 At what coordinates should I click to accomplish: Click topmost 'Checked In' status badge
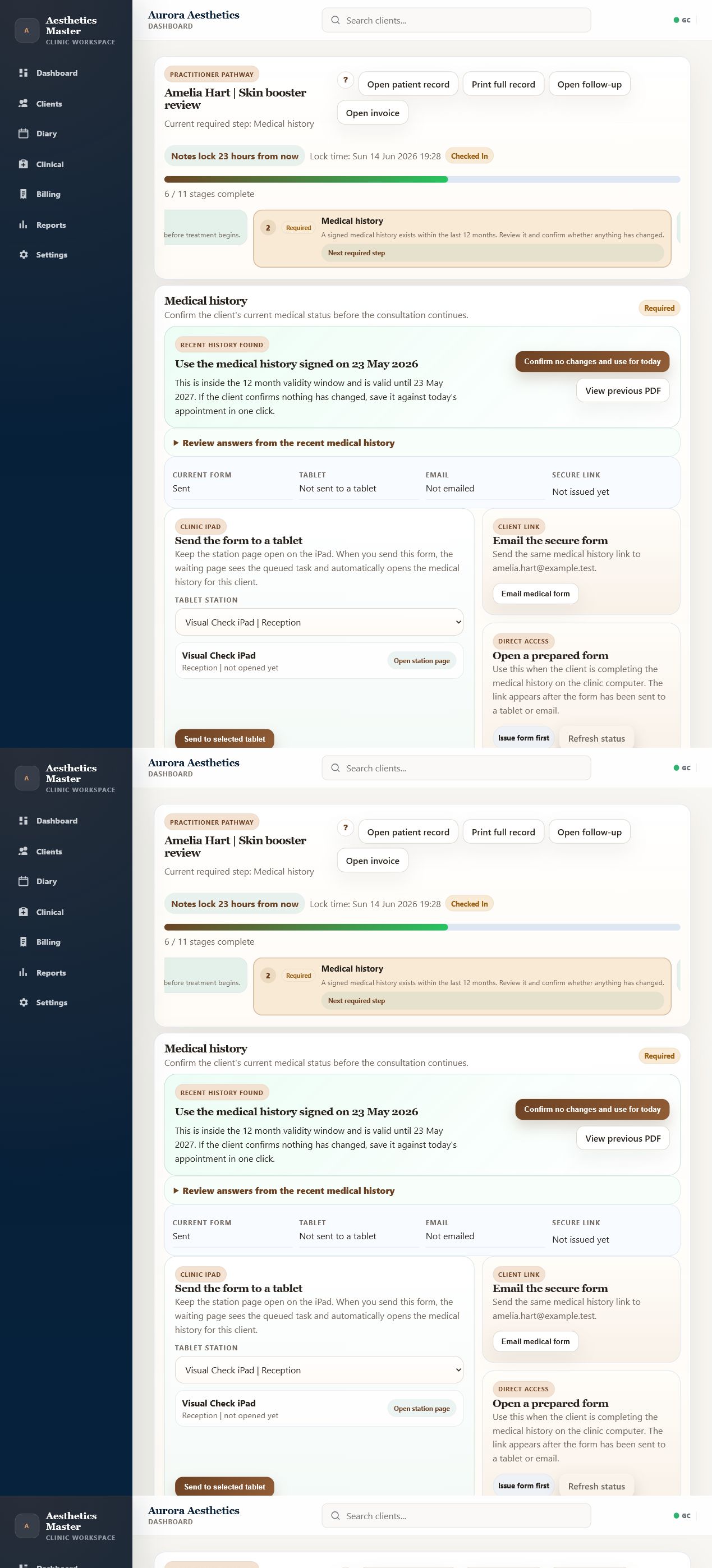click(469, 156)
